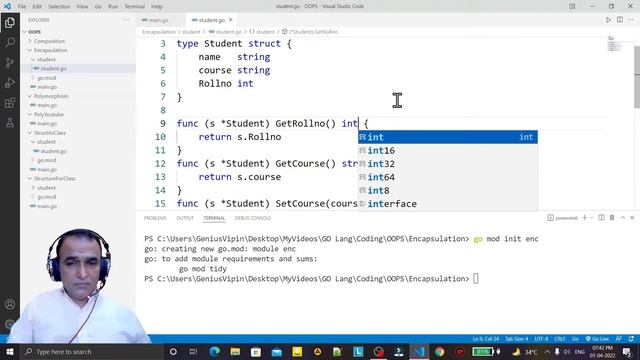Open Customize Layout in title bar

pos(572,6)
